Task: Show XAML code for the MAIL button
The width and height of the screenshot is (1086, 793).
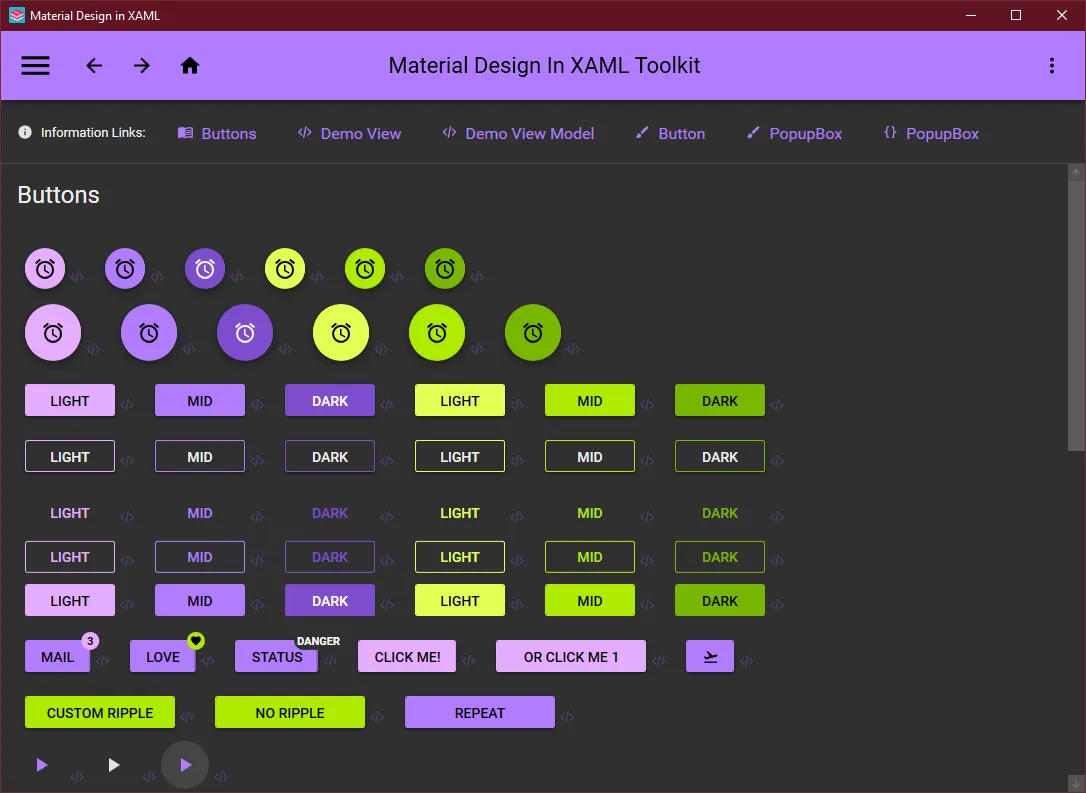Action: point(103,661)
